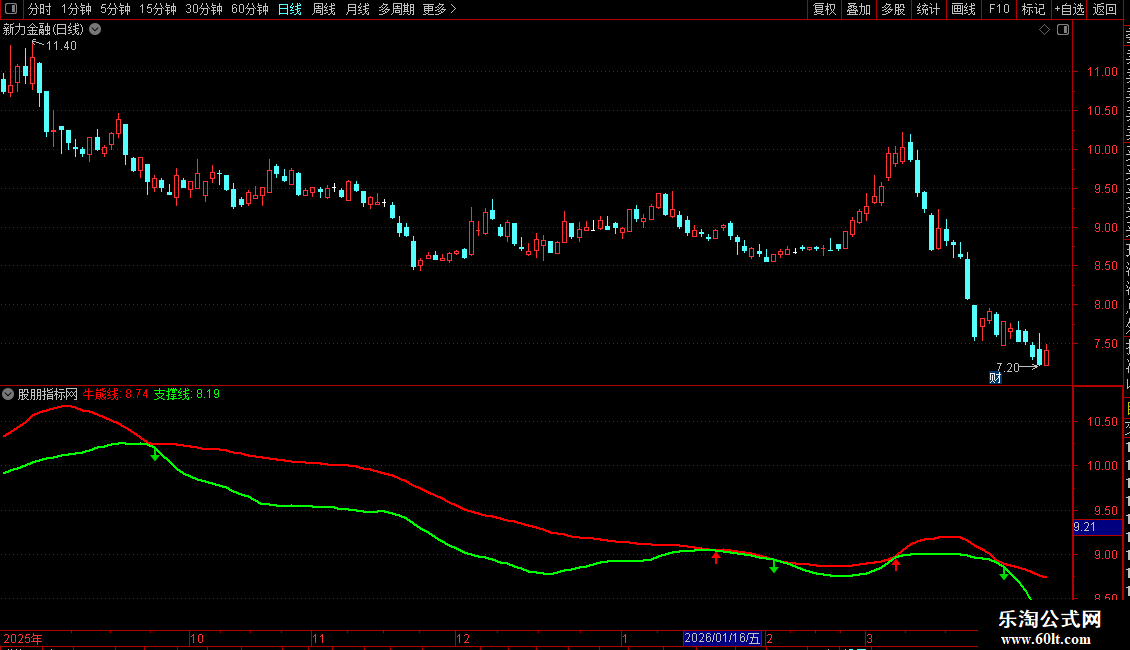Viewport: 1130px width, 650px height.
Task: Toggle the left sidebar panel icon
Action: tap(11, 9)
